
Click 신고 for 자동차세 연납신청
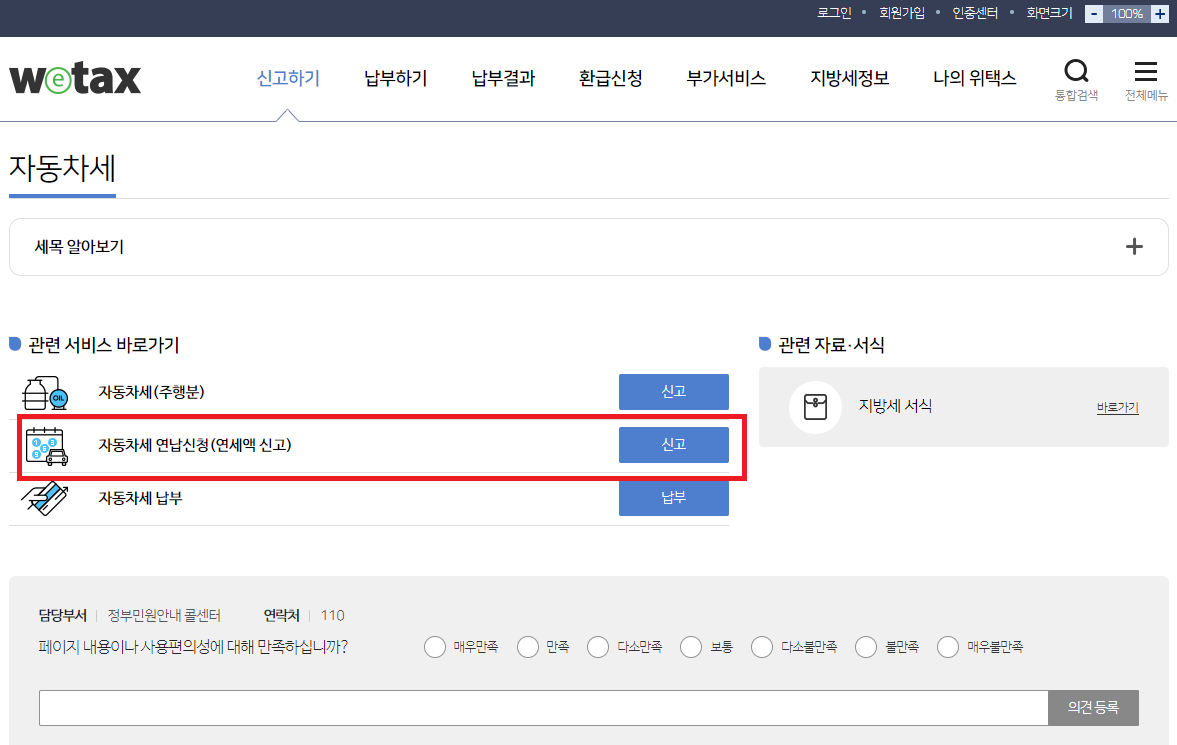point(673,445)
